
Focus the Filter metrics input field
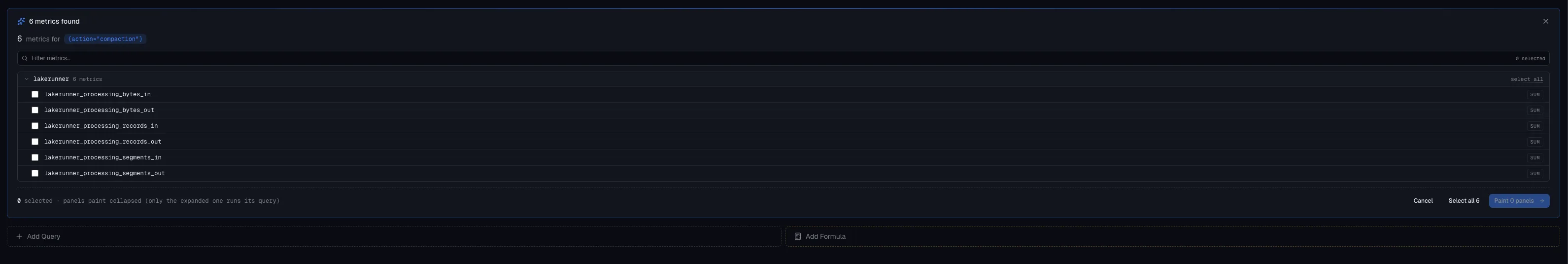pyautogui.click(x=783, y=59)
